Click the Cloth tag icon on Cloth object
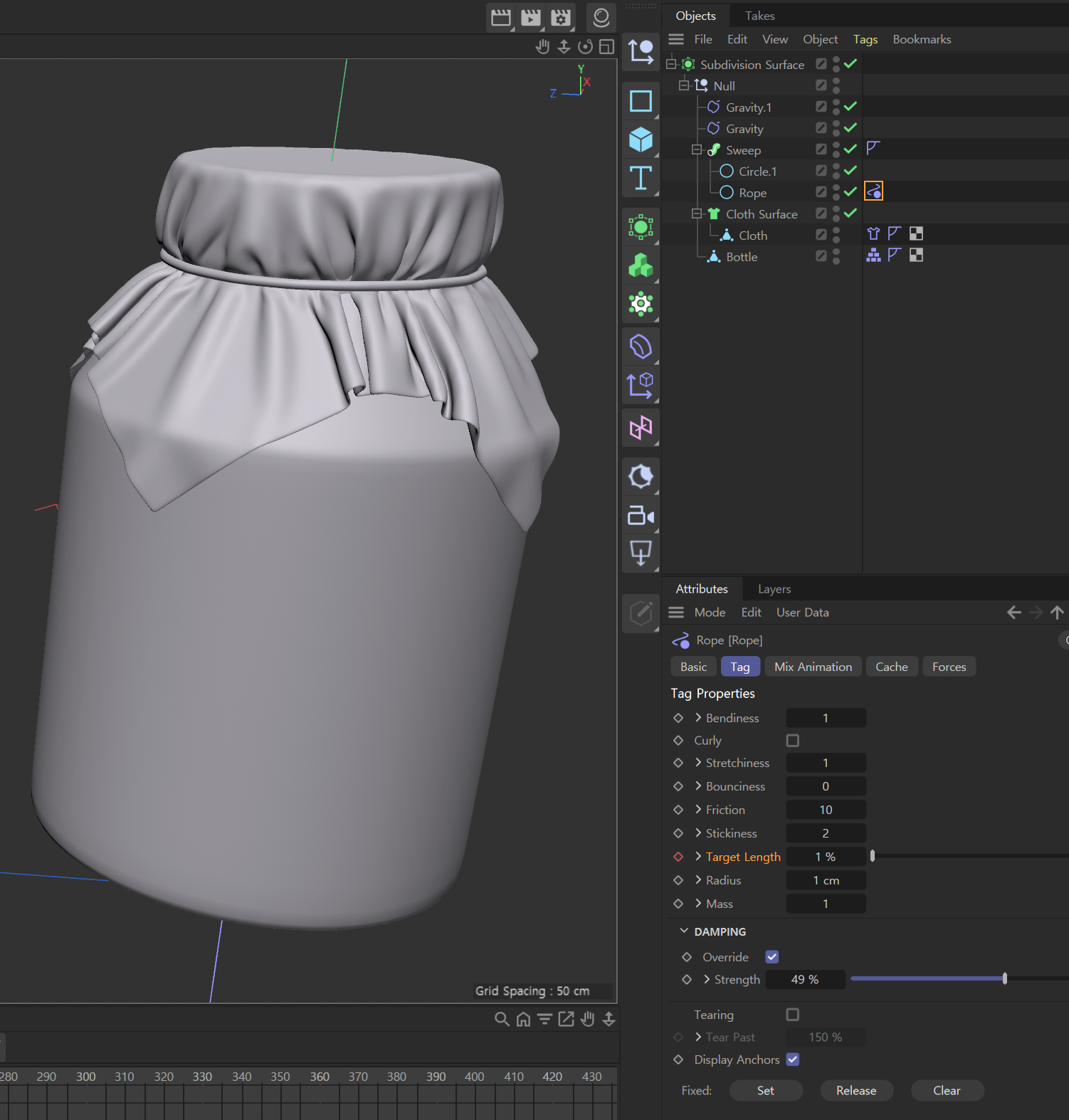The image size is (1069, 1120). pyautogui.click(x=873, y=234)
